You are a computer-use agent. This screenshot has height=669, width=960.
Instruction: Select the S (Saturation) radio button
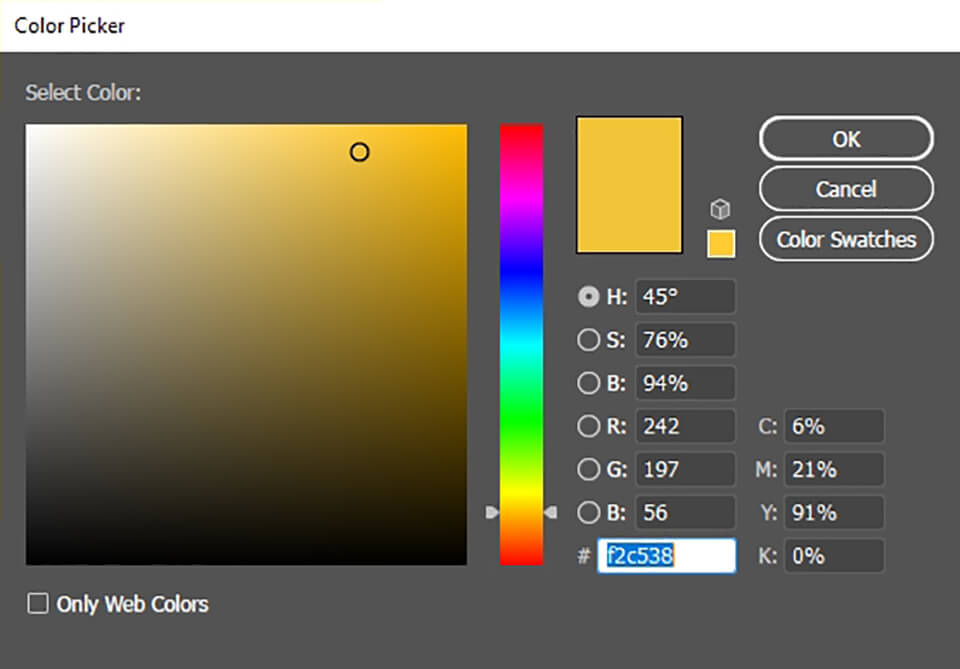coord(590,340)
